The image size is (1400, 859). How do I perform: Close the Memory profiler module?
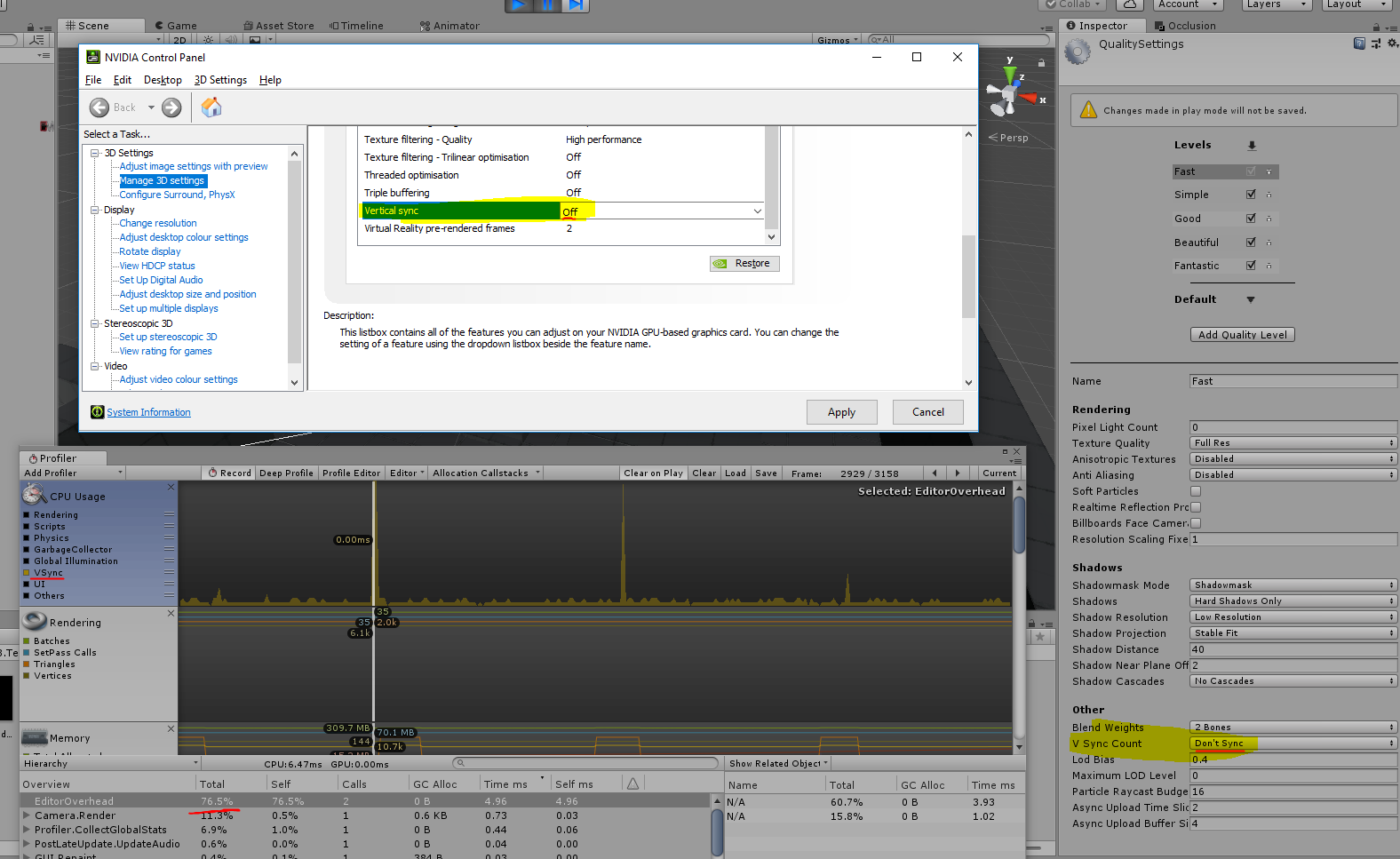point(171,729)
